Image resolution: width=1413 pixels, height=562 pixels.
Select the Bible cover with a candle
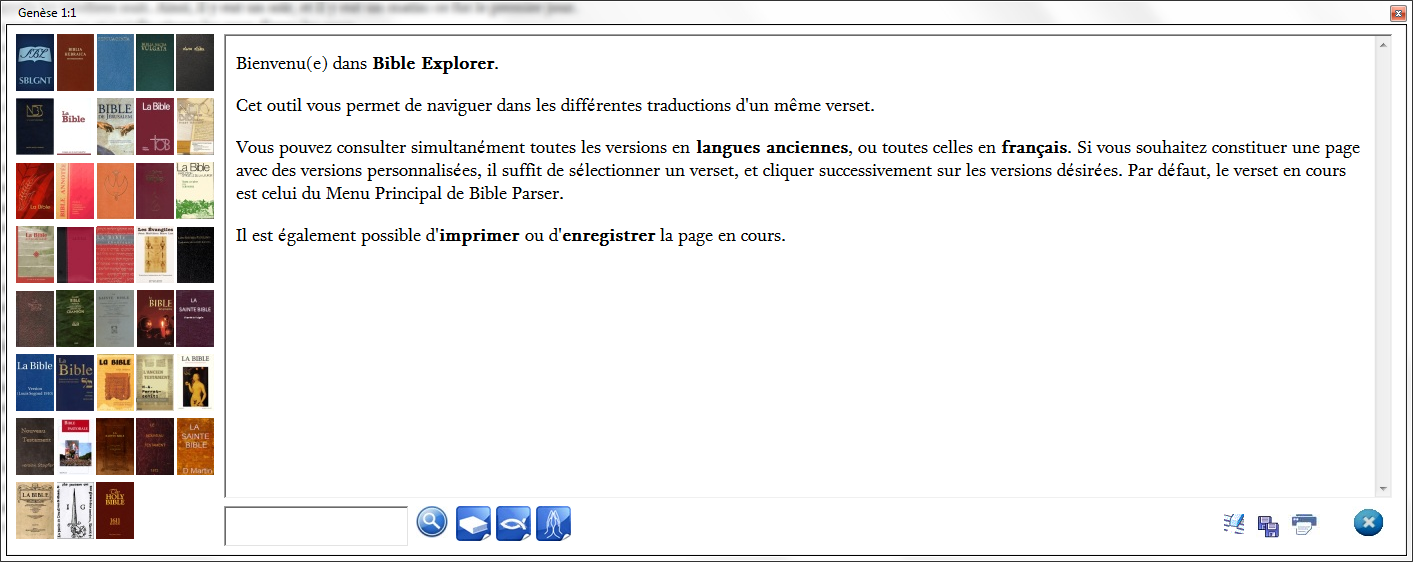point(155,319)
